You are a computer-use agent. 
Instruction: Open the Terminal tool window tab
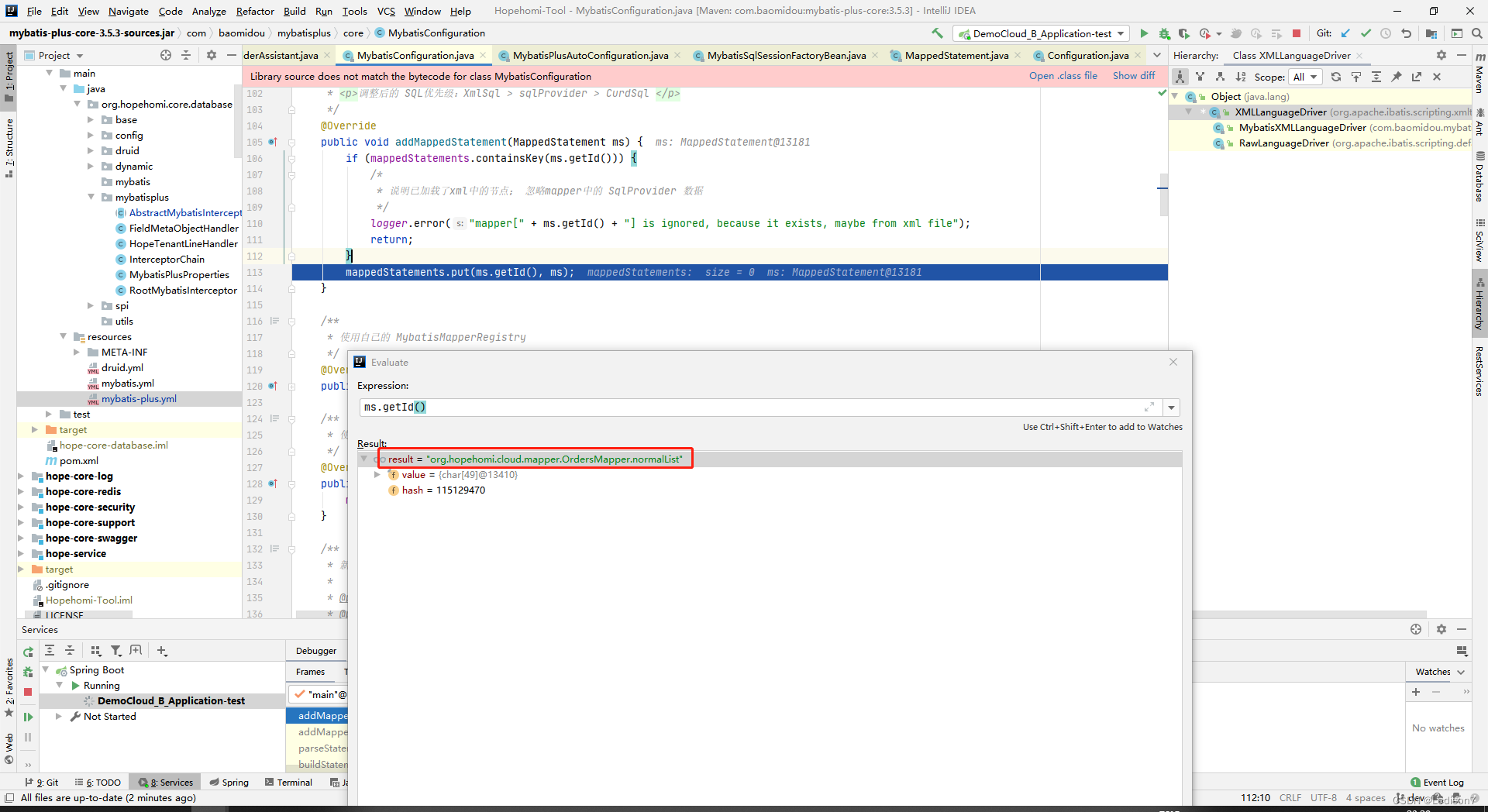pyautogui.click(x=288, y=783)
